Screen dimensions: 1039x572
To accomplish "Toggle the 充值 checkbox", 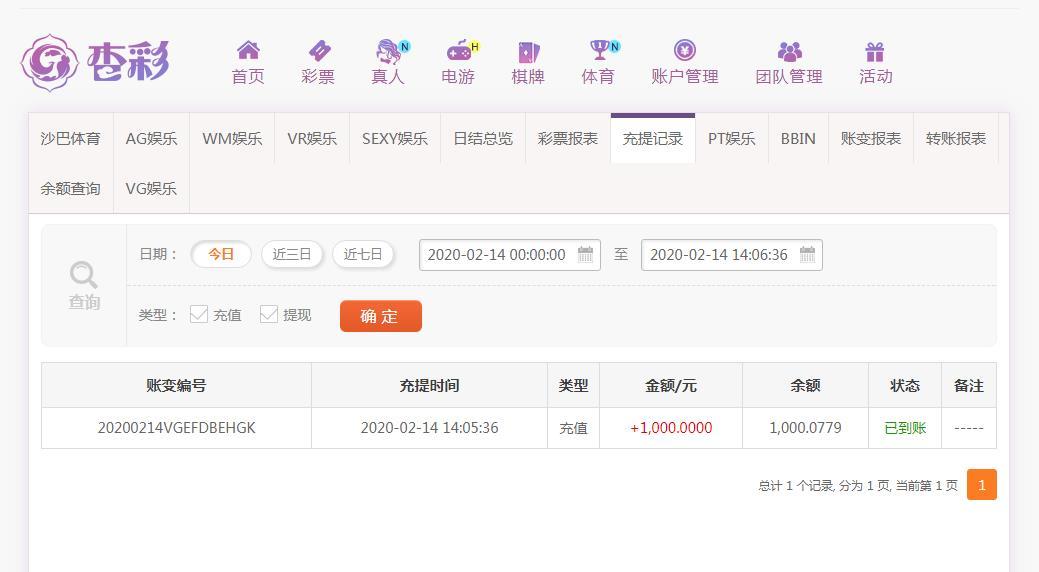I will click(x=199, y=314).
